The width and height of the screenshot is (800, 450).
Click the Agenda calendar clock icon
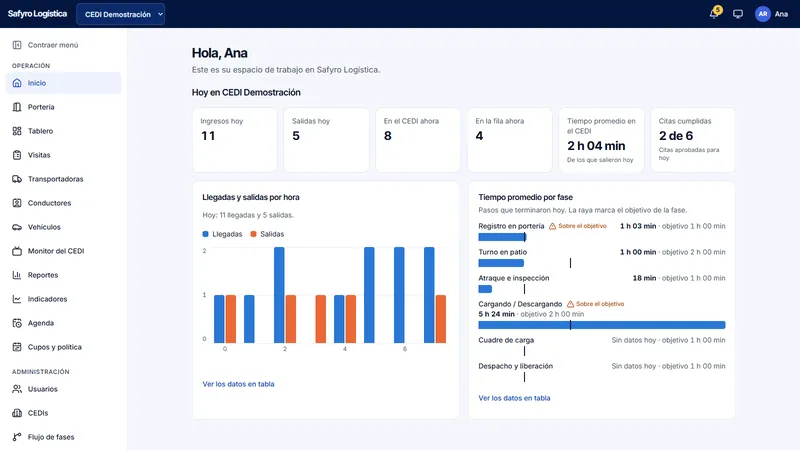click(17, 323)
